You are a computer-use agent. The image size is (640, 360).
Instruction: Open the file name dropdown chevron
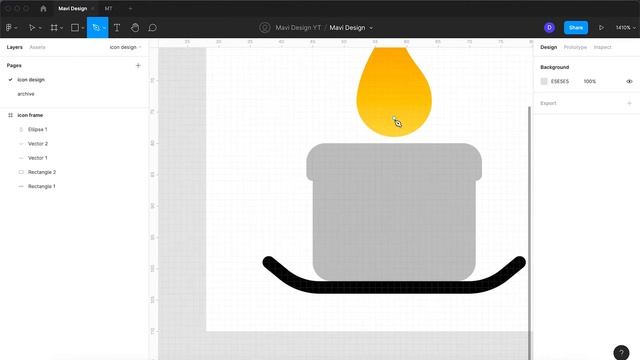[x=371, y=28]
